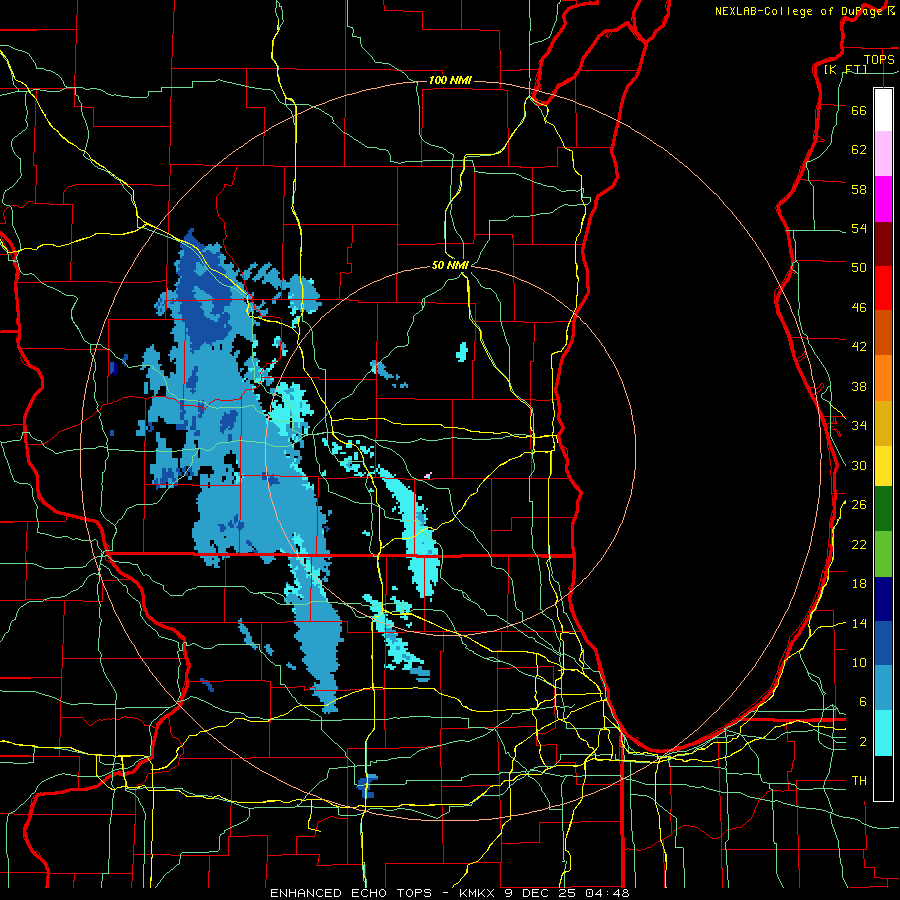Select the 100 NMI range ring label

(450, 80)
